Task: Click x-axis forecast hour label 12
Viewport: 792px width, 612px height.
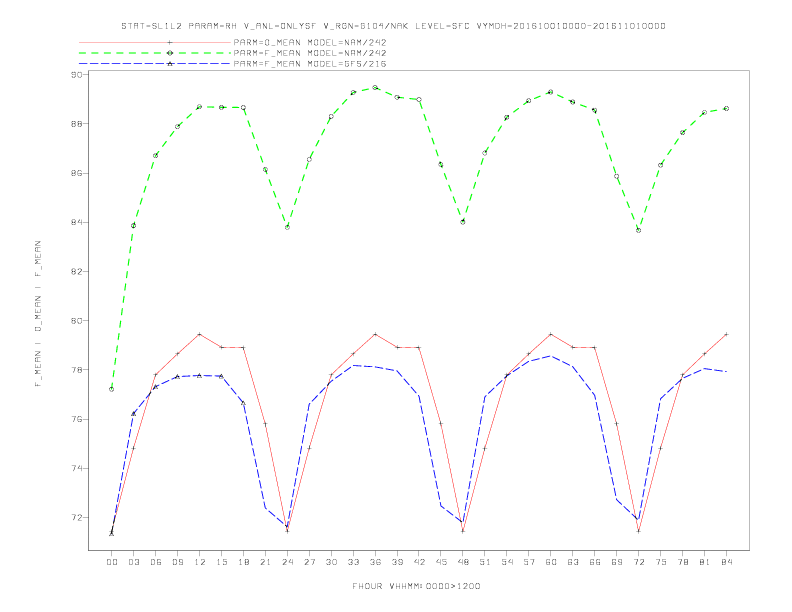Action: click(x=200, y=562)
